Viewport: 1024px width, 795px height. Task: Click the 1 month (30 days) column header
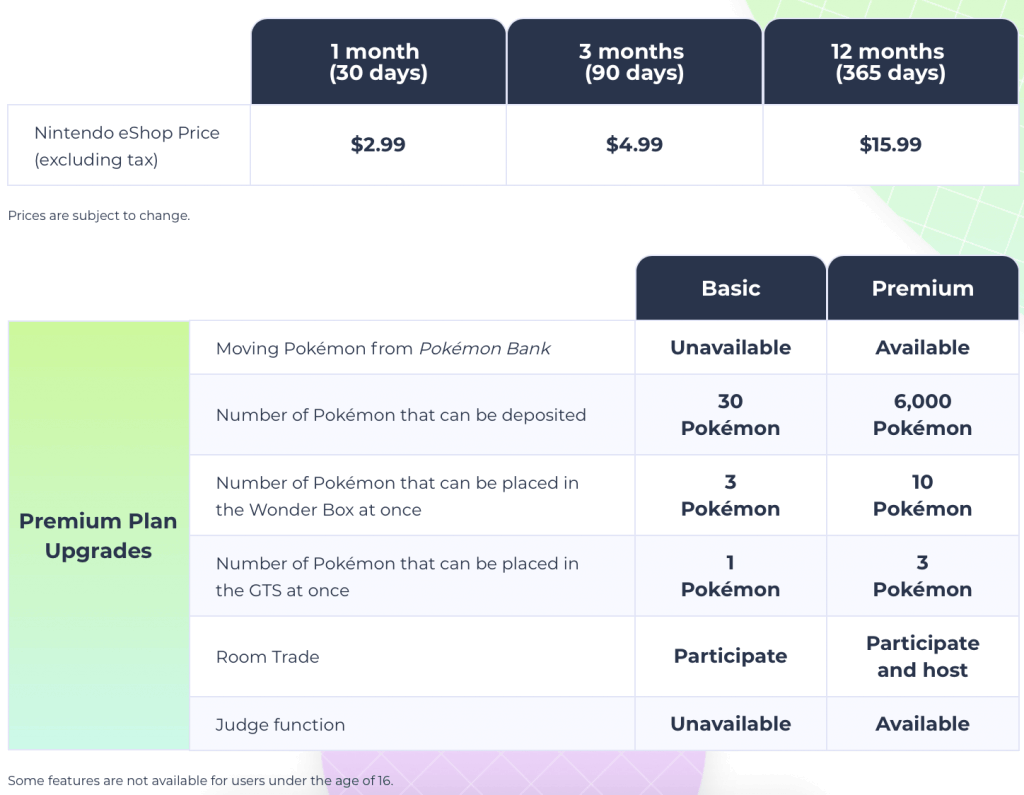[x=378, y=61]
